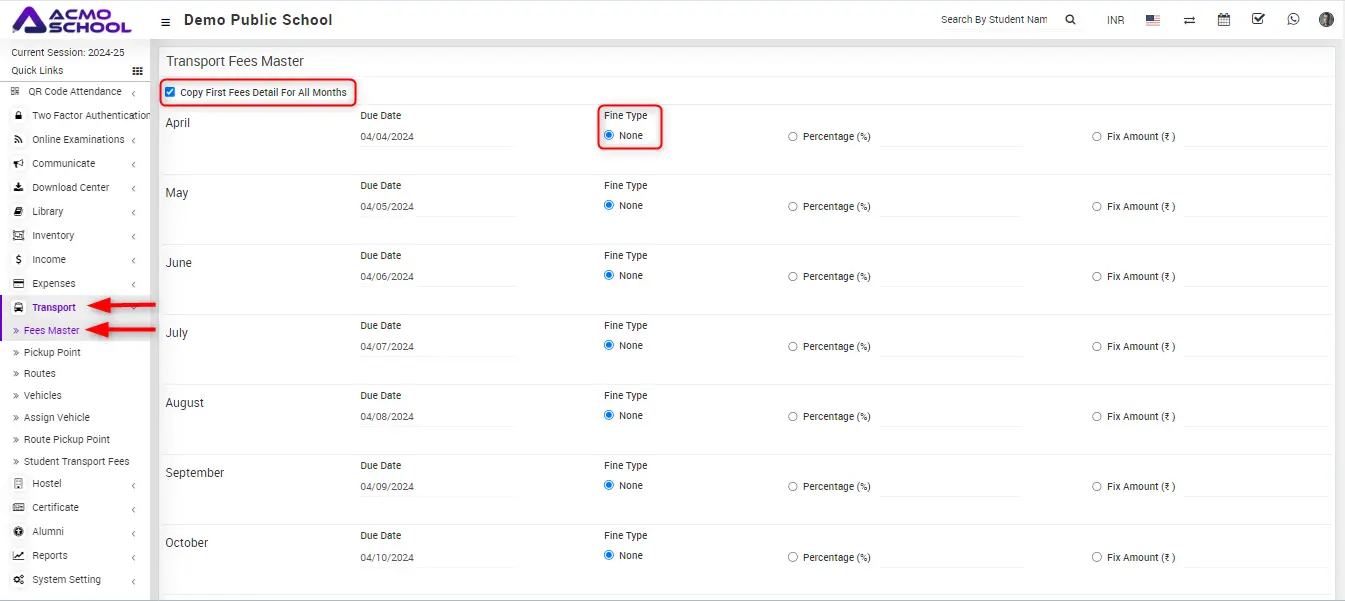Select Fix Amount fine type for June
1345x601 pixels.
click(x=1097, y=277)
